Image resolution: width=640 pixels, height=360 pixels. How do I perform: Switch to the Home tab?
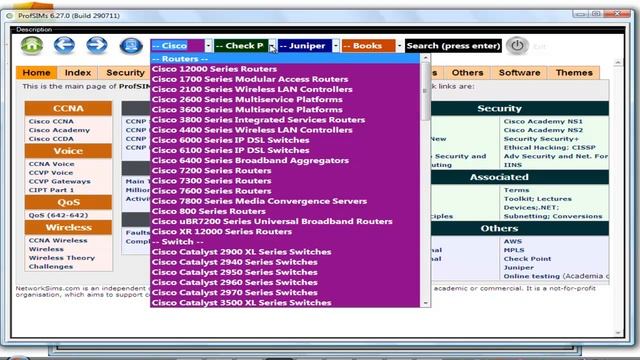(37, 73)
